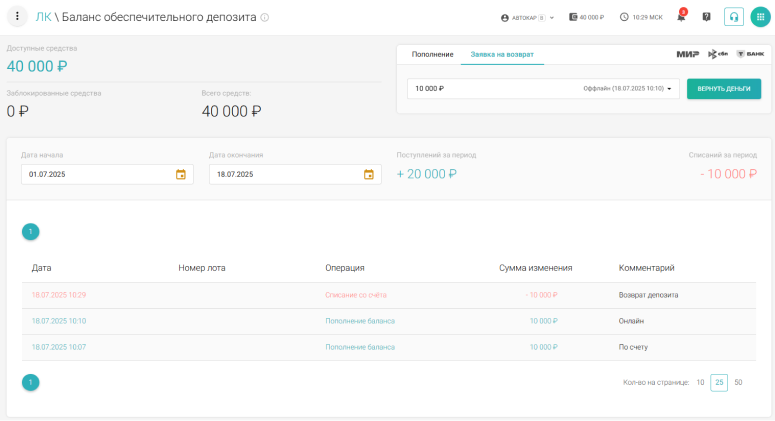Open the green apps grid button
Image resolution: width=775 pixels, height=421 pixels.
760,17
